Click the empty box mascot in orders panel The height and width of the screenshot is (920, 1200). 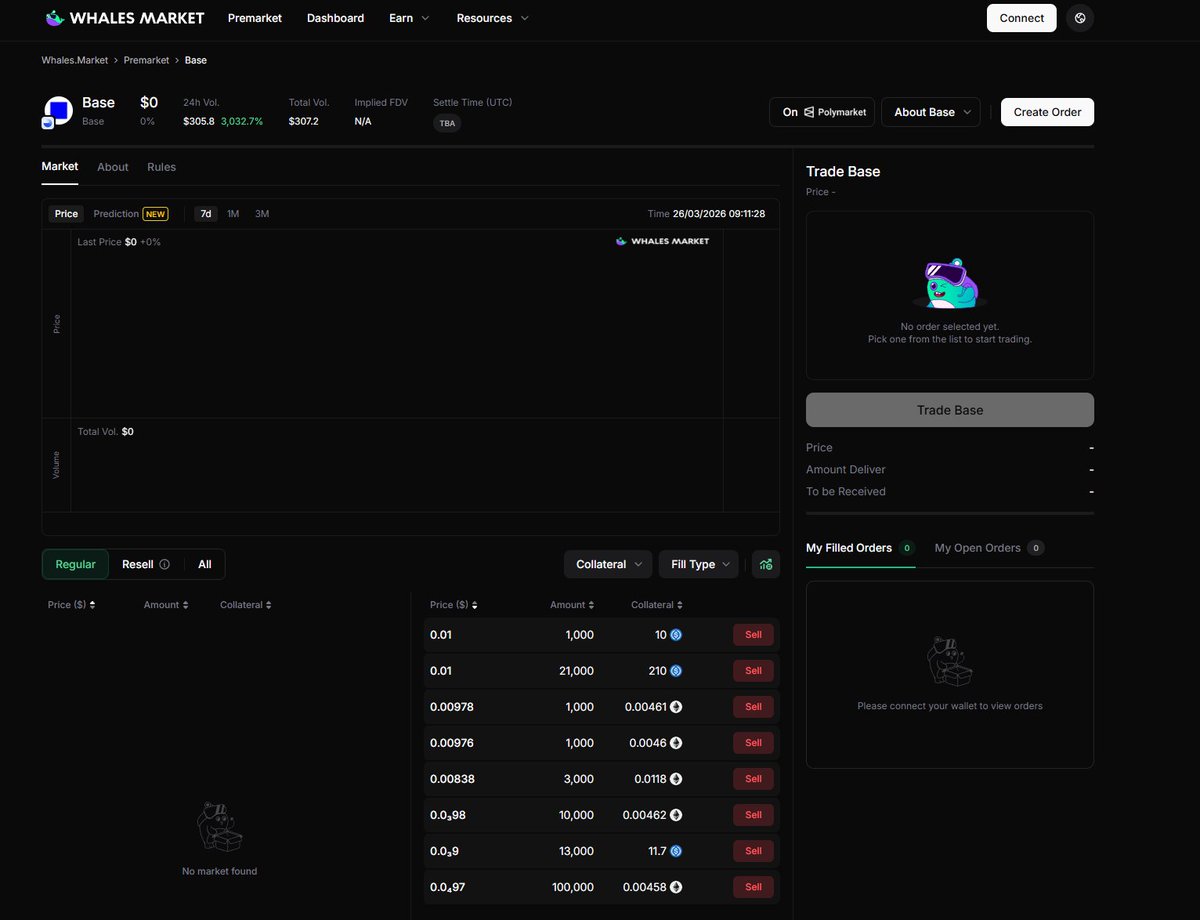pos(949,661)
